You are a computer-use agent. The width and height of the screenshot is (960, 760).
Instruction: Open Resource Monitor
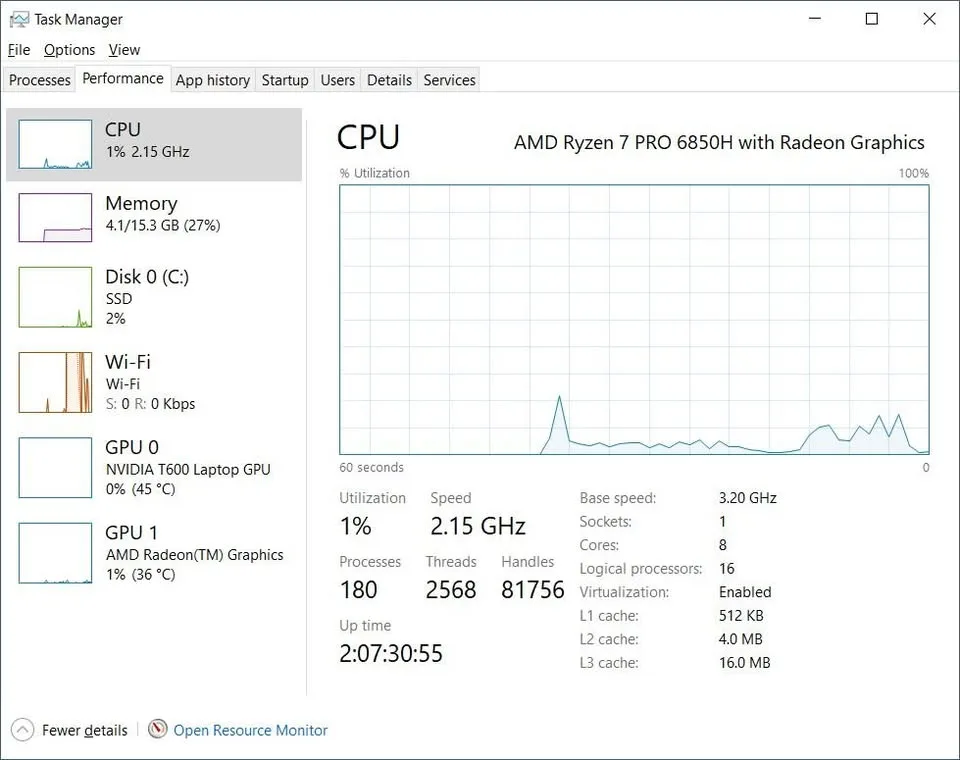point(249,730)
